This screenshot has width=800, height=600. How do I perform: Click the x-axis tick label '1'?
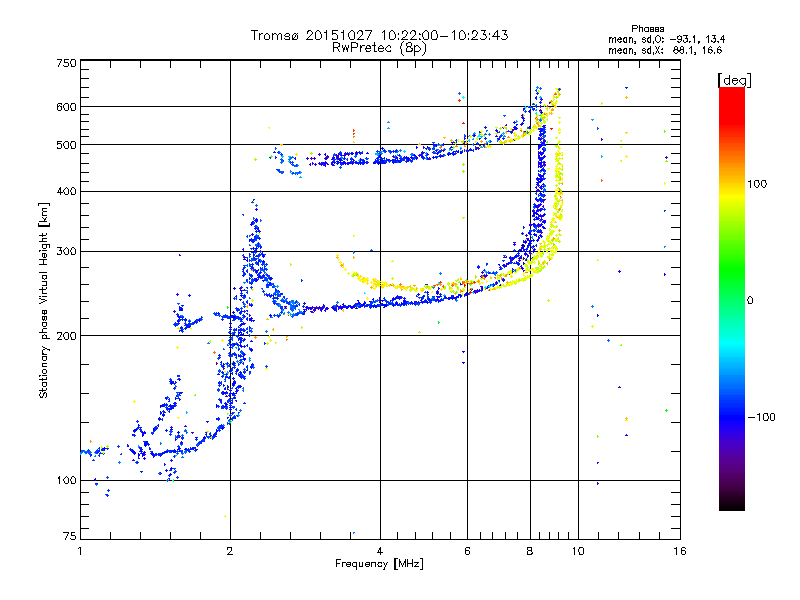pos(80,551)
